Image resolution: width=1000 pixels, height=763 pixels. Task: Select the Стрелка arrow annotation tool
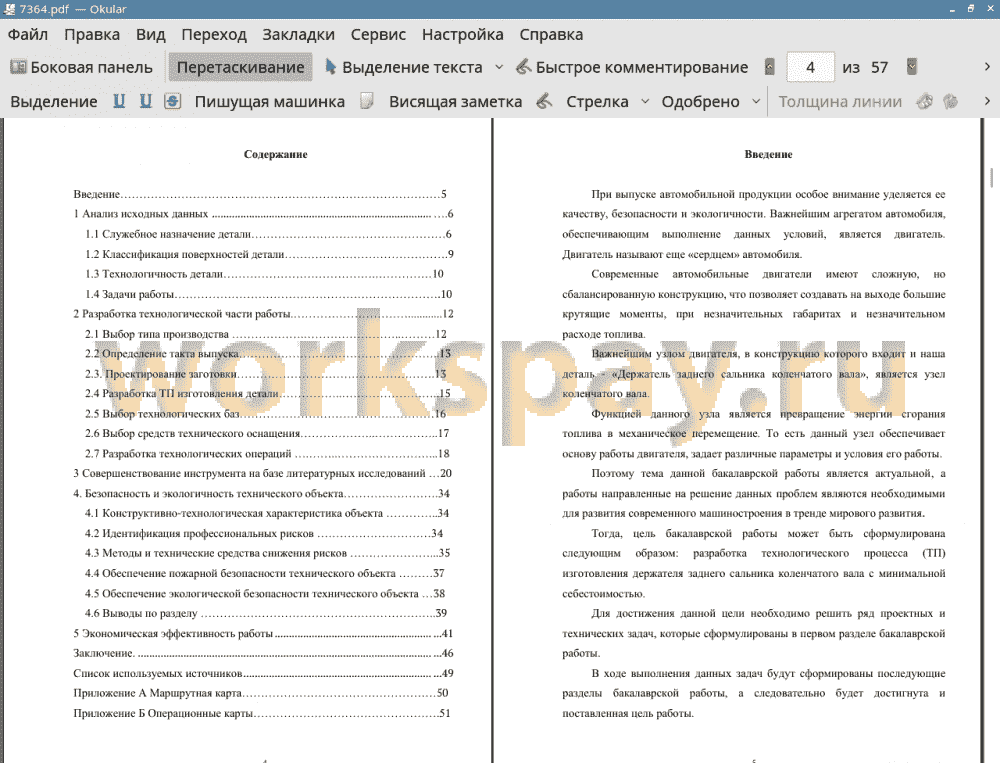(597, 101)
